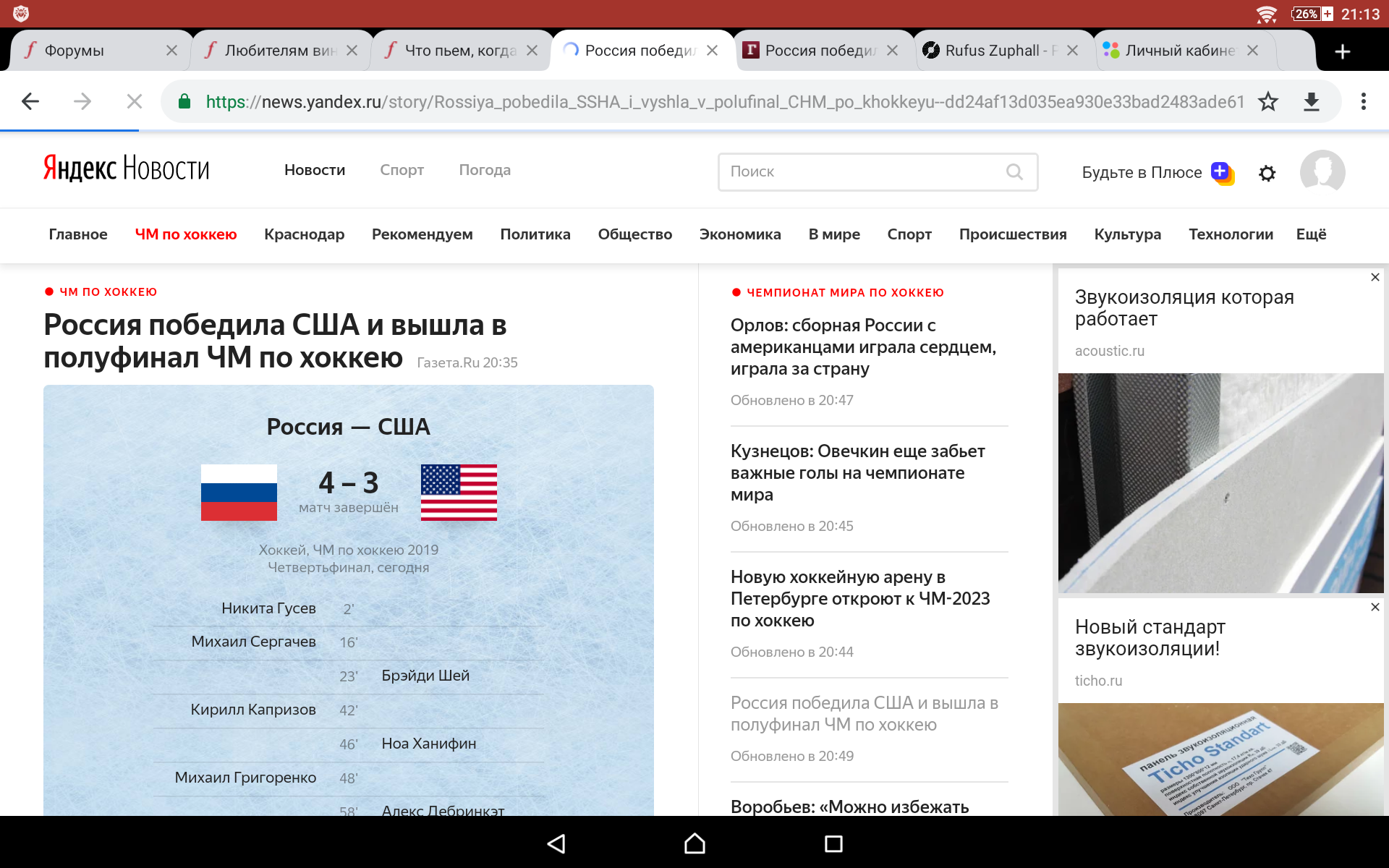
Task: Open the Ticho Standart ad image
Action: coord(1220,759)
